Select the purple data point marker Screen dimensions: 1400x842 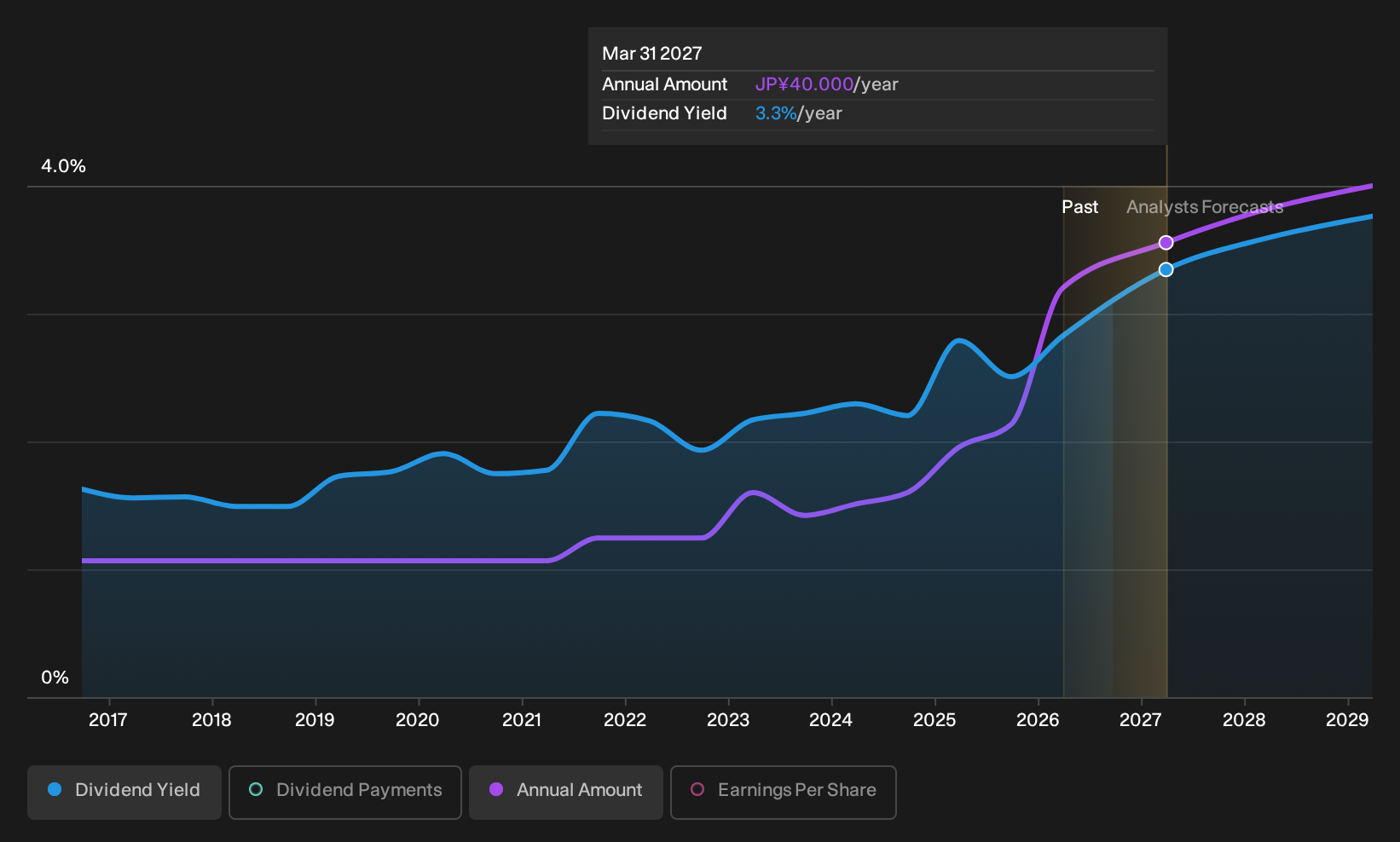pos(1166,243)
